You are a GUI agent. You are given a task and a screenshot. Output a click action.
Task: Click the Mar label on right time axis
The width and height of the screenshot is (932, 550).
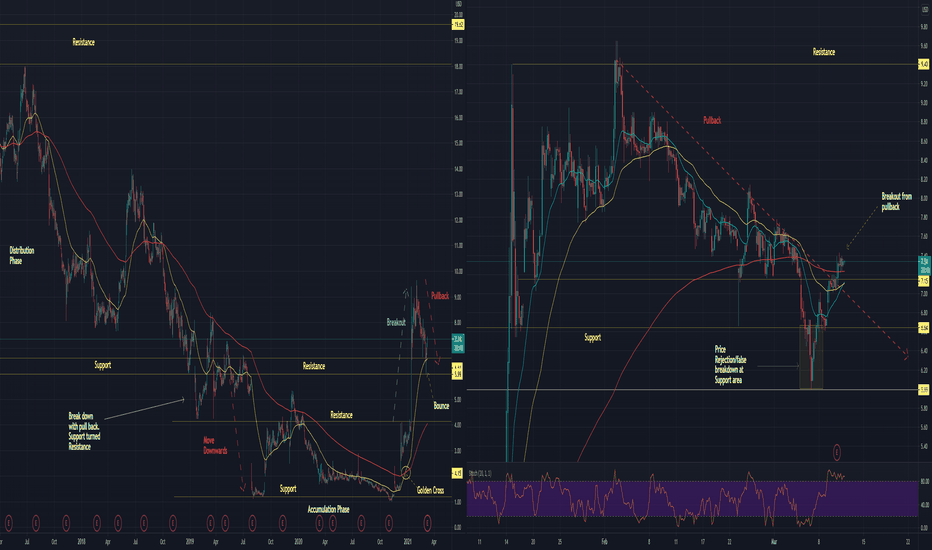point(774,542)
